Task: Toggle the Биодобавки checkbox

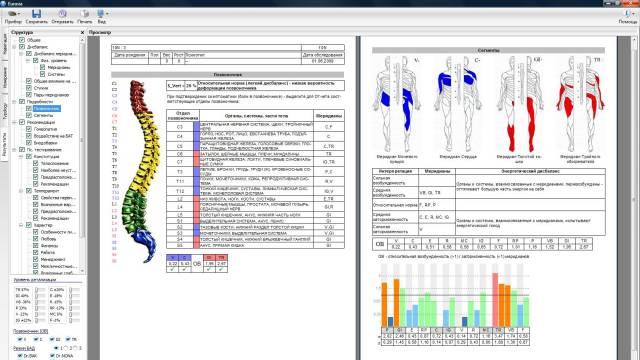Action: (29, 143)
